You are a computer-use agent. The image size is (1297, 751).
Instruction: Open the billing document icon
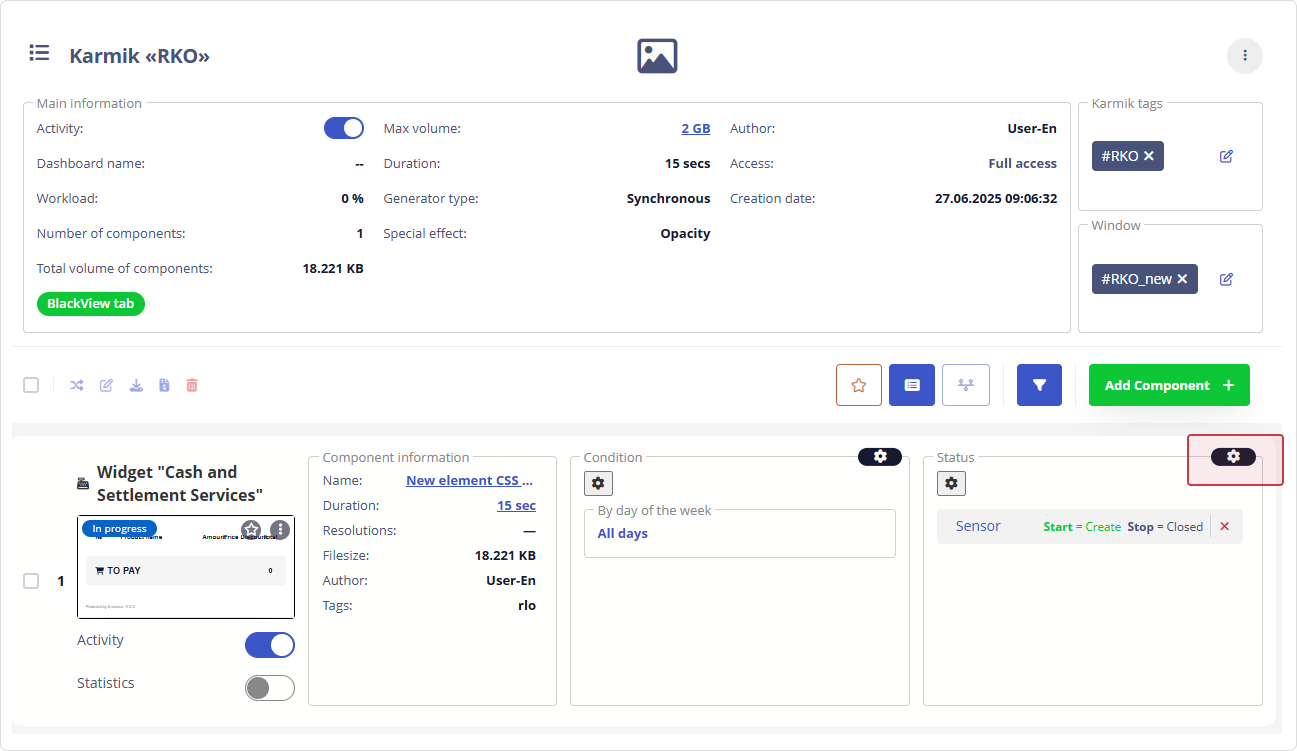(x=163, y=385)
